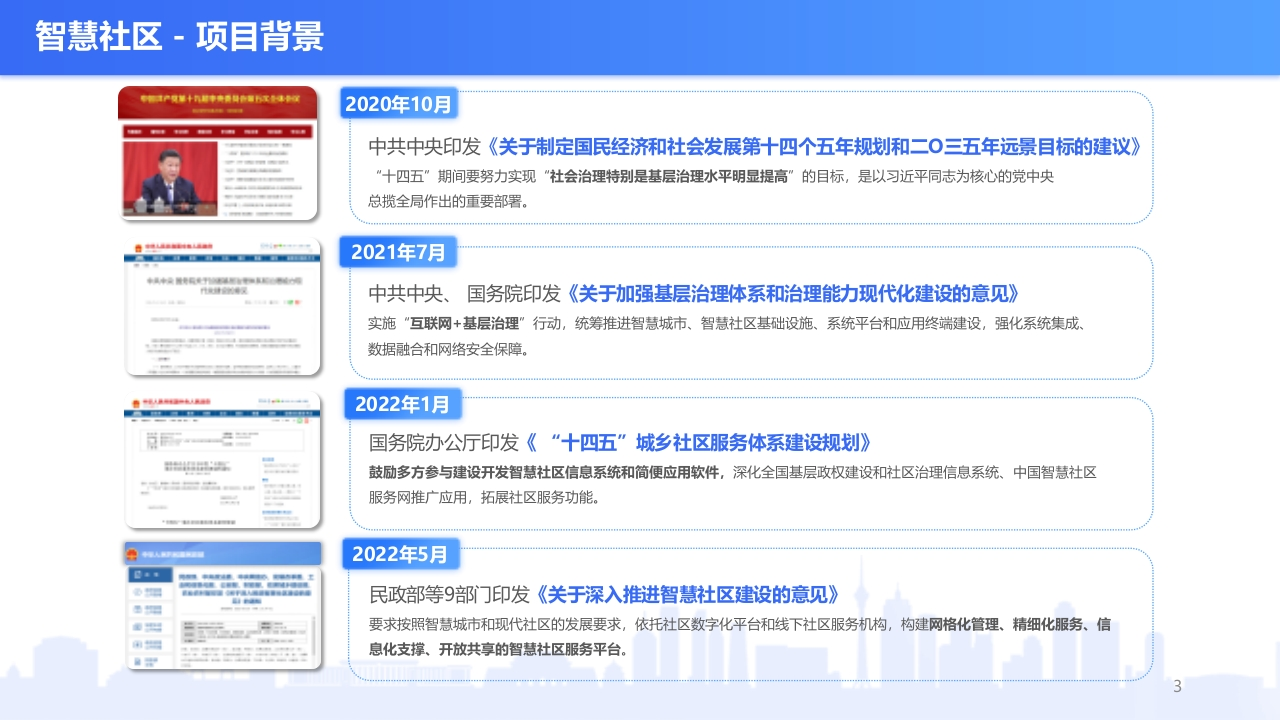The height and width of the screenshot is (720, 1280).
Task: Click the slide title 智慧社区 - 项目背景
Action: [180, 37]
